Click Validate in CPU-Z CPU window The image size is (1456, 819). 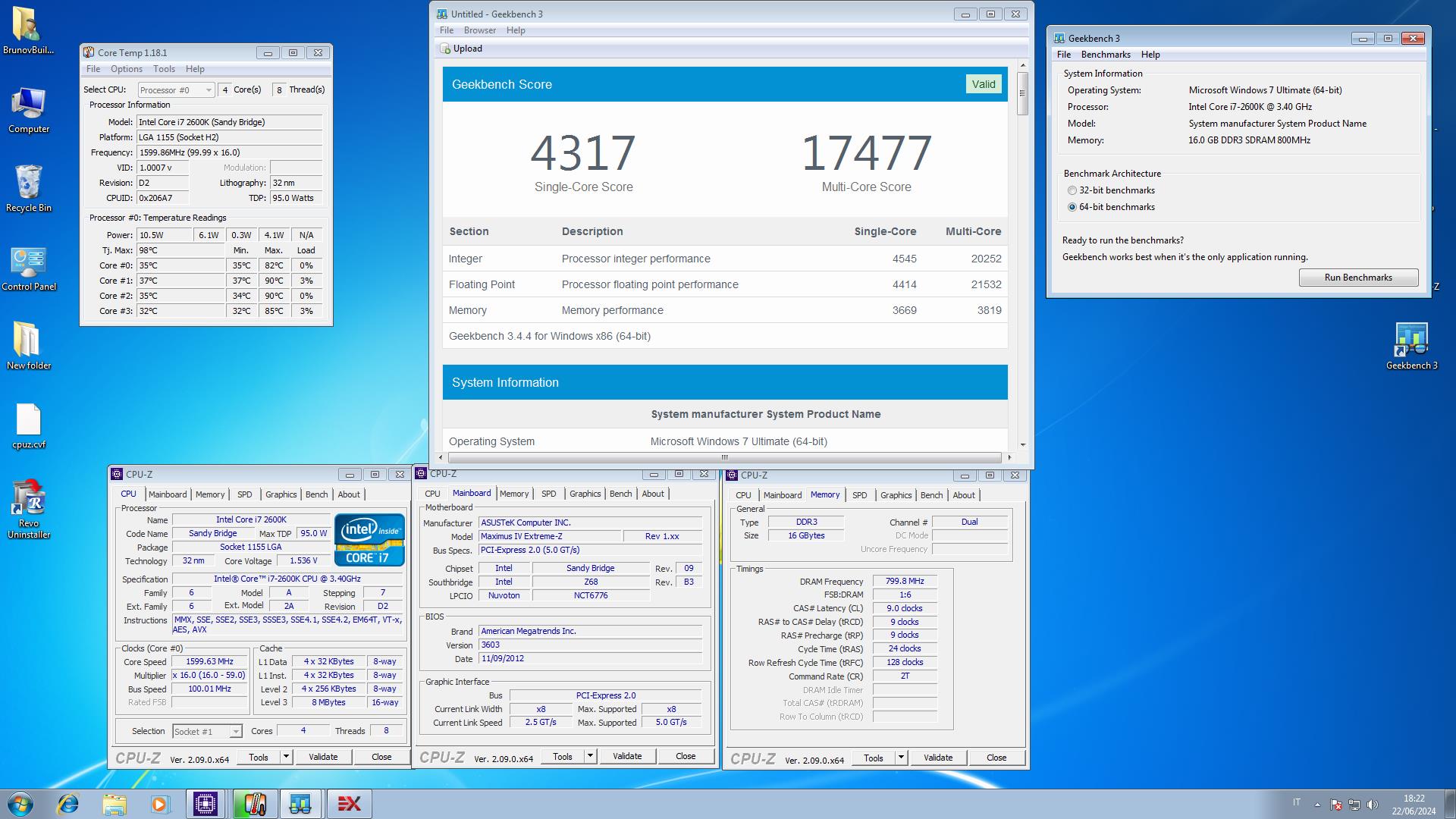point(323,757)
